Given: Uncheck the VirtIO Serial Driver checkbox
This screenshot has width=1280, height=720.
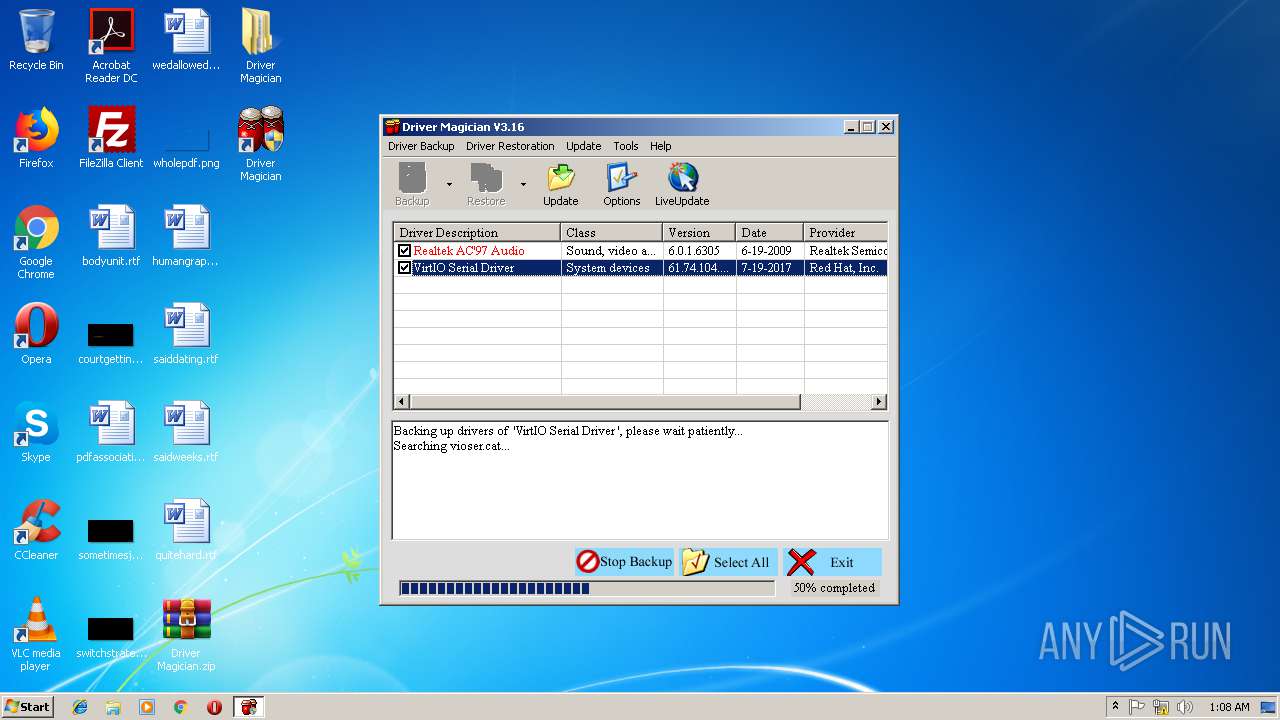Looking at the screenshot, I should [404, 268].
